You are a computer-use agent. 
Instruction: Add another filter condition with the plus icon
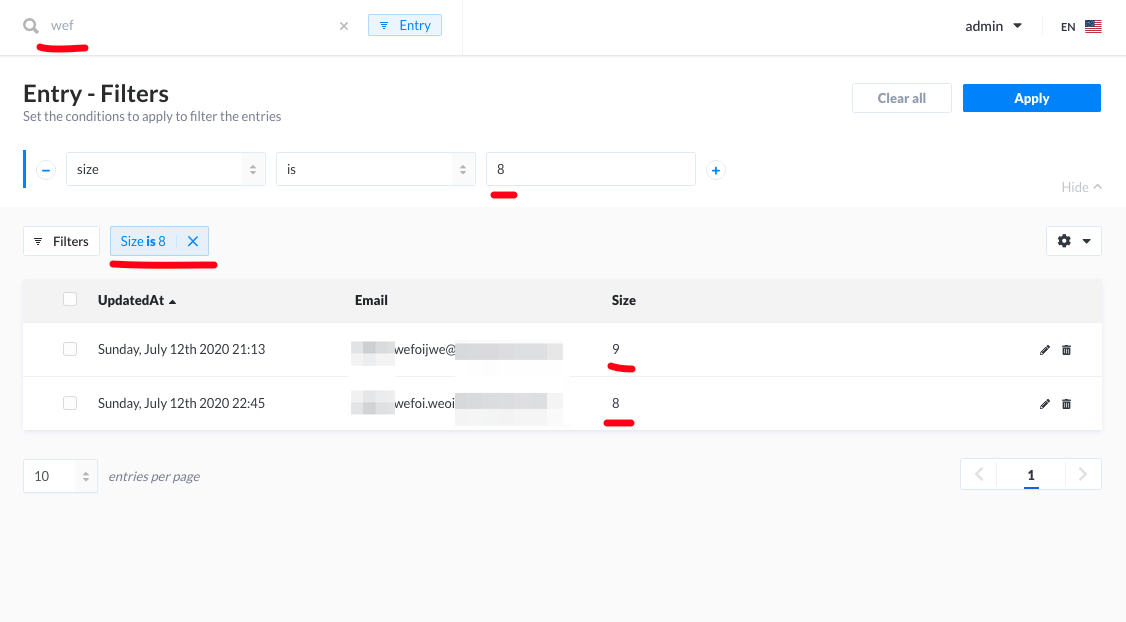click(x=715, y=170)
